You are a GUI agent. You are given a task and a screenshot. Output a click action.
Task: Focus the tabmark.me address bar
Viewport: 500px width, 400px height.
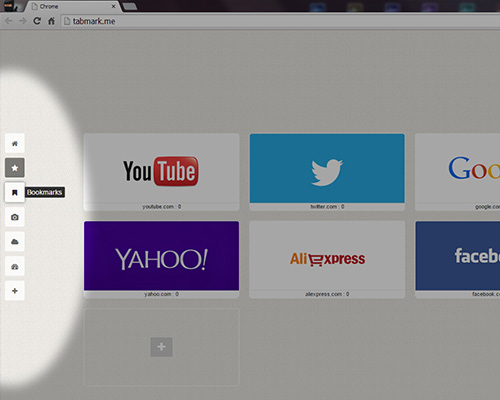point(280,21)
